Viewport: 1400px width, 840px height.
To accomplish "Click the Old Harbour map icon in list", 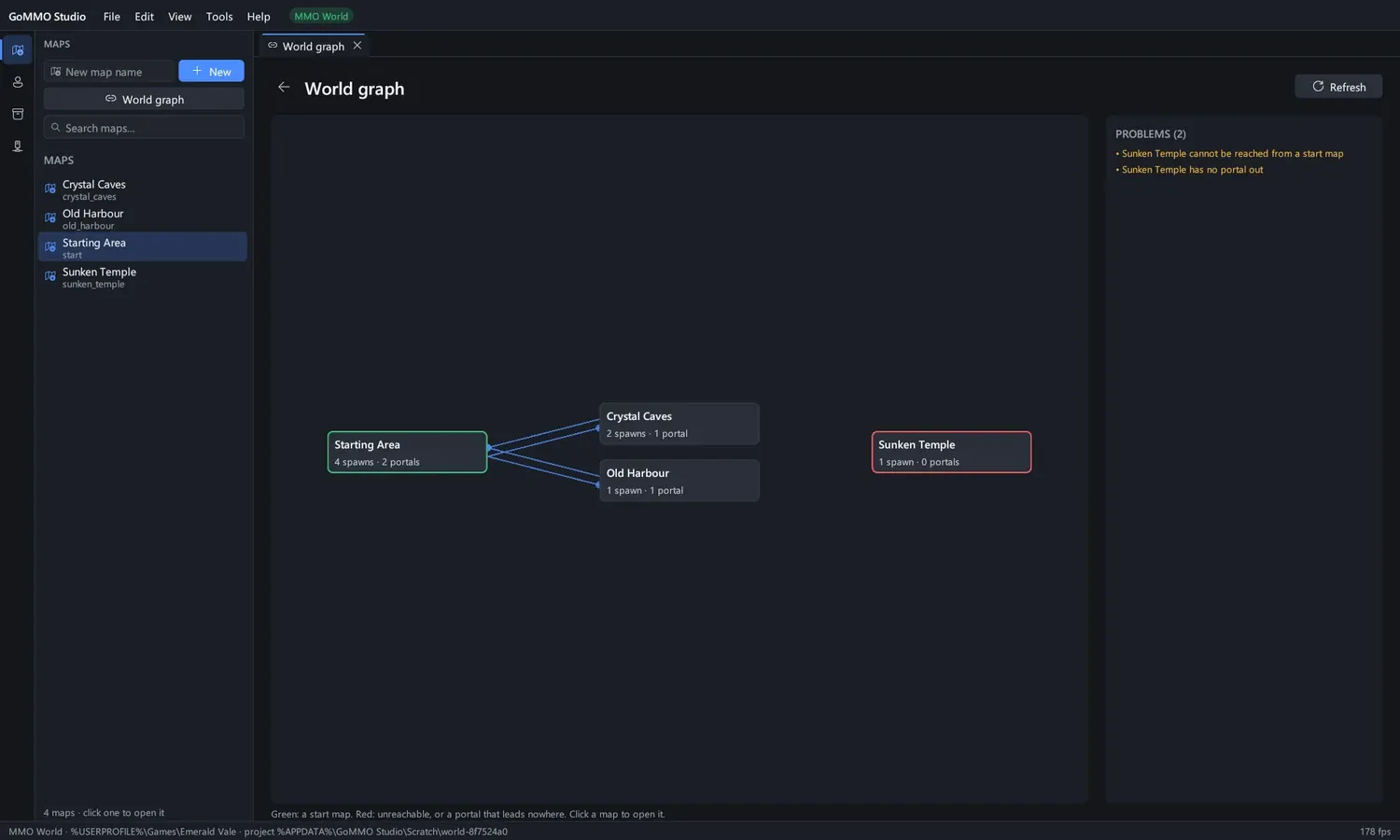I will (x=50, y=217).
